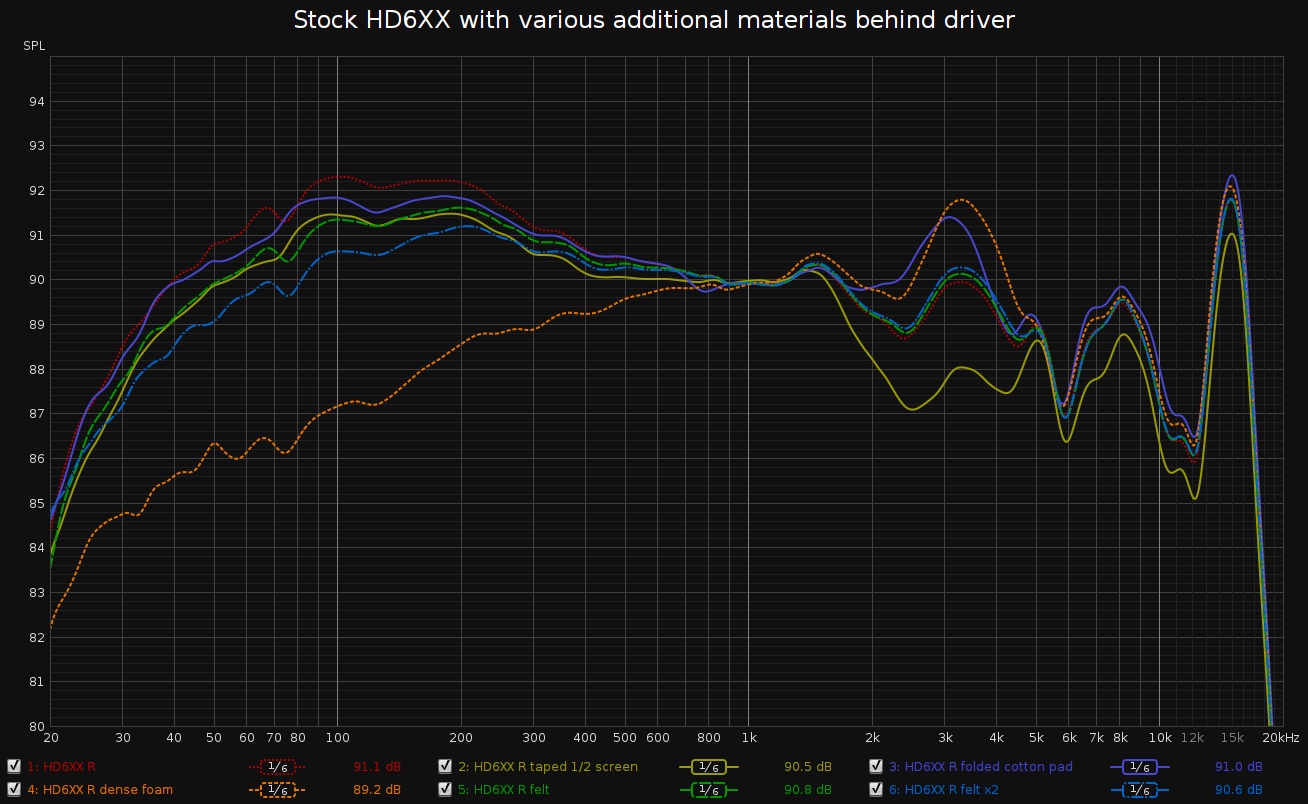Uncheck trace 1 HD6XX R checkbox
The height and width of the screenshot is (804, 1308).
[x=13, y=766]
